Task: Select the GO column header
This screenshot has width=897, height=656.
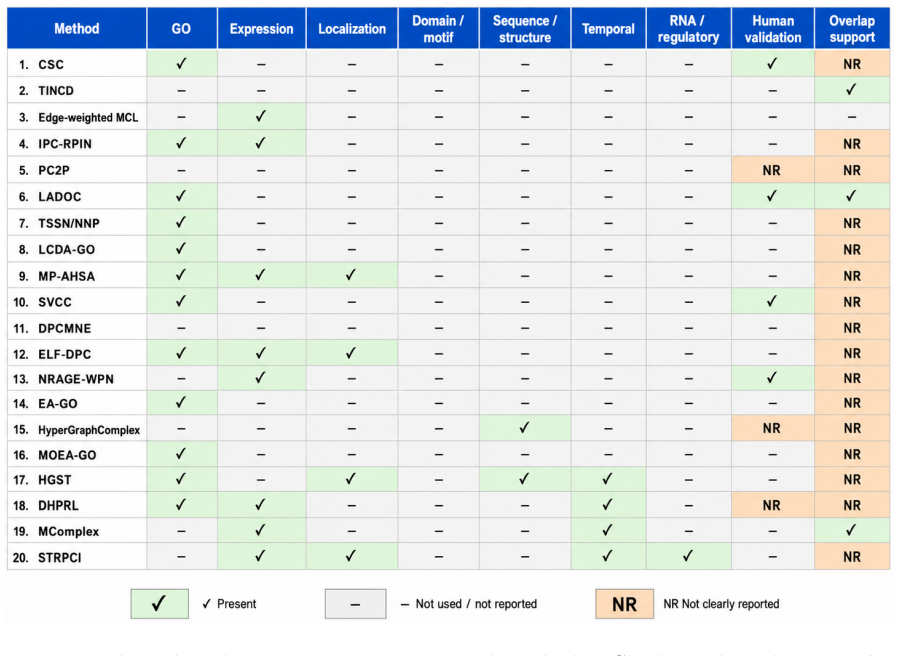Action: (181, 29)
